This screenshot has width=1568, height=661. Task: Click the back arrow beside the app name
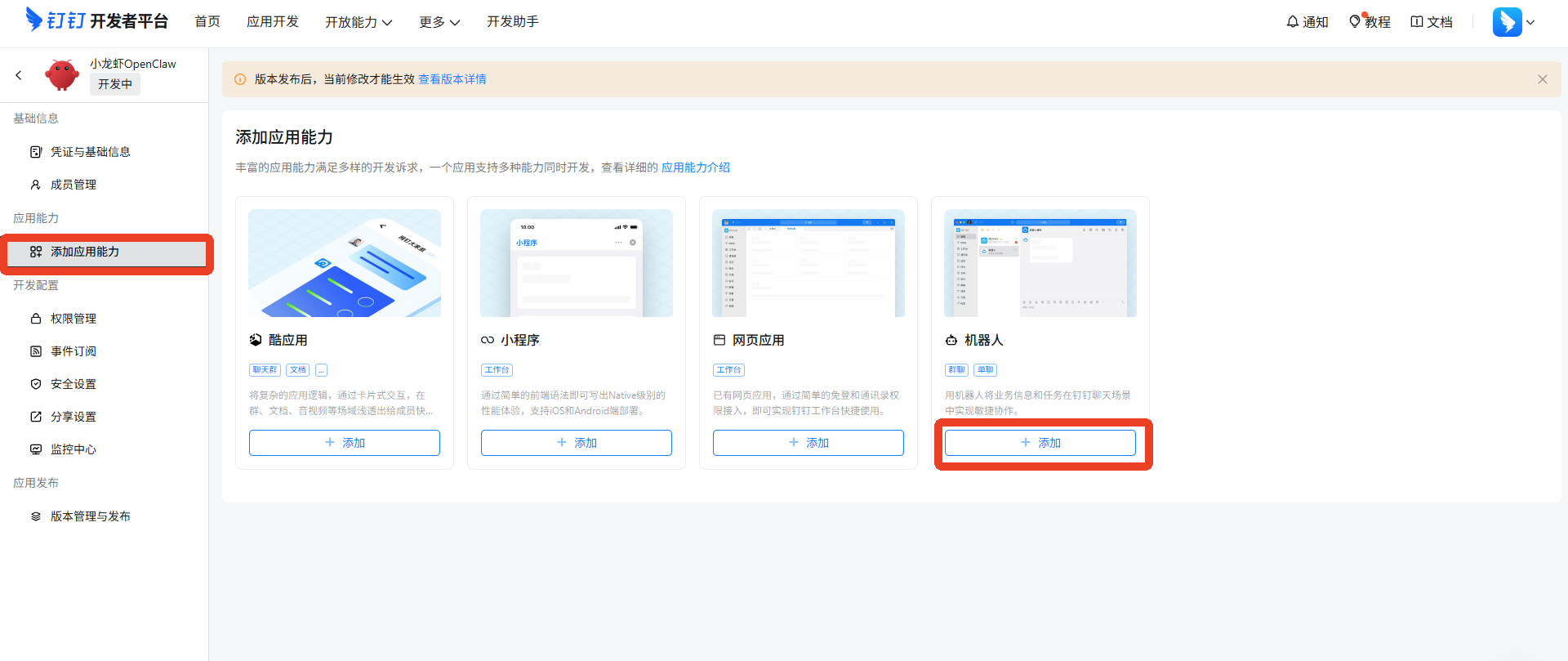click(x=19, y=75)
